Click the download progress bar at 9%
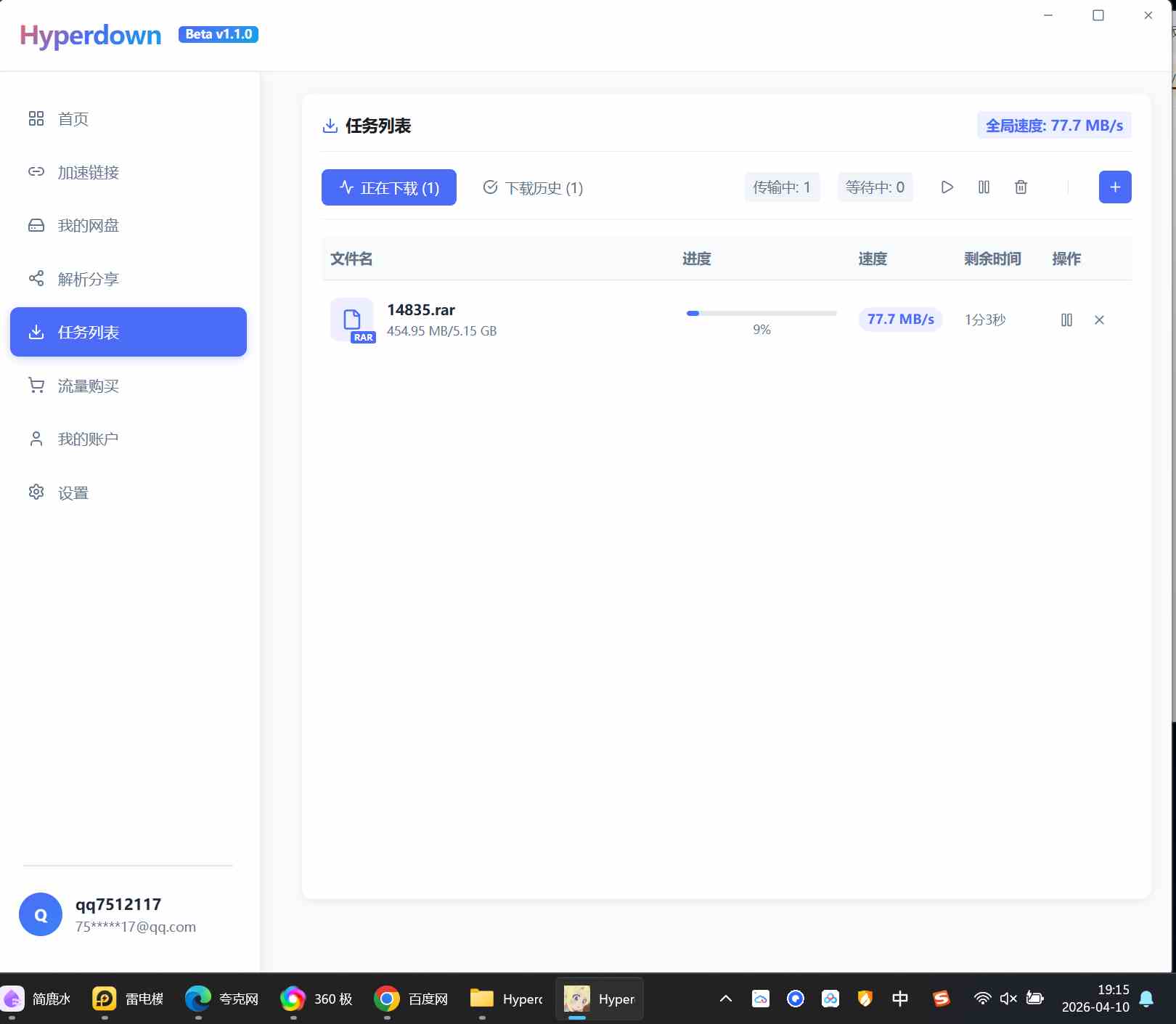The width and height of the screenshot is (1176, 1024). (761, 314)
